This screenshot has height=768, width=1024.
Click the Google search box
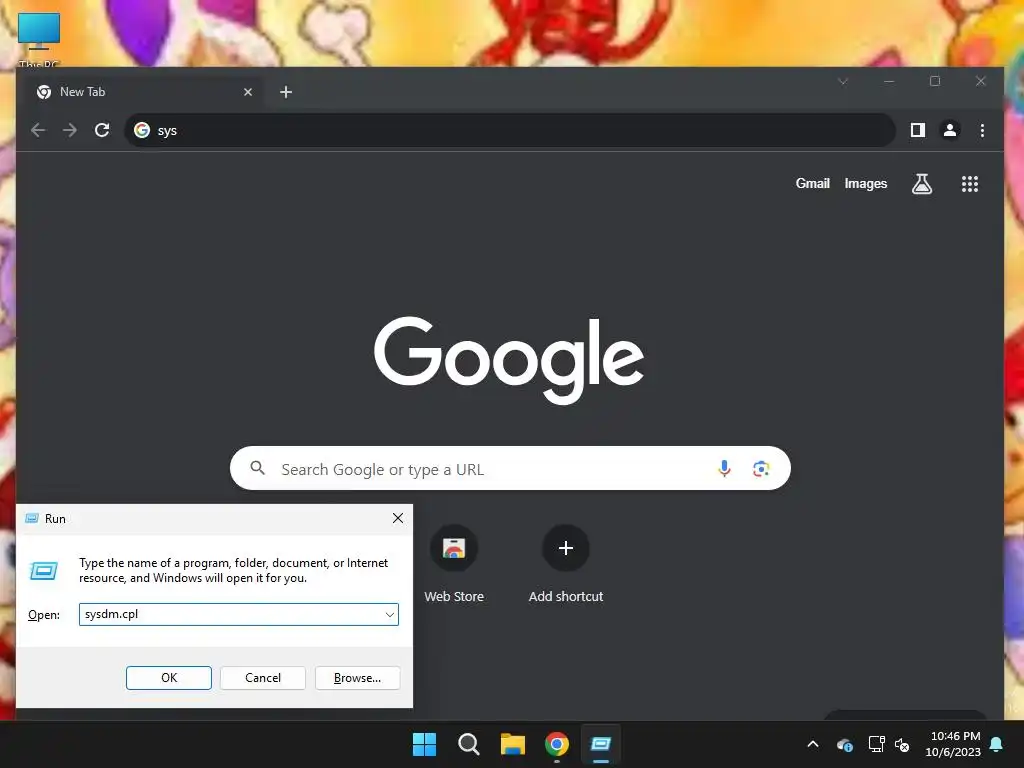pos(510,468)
